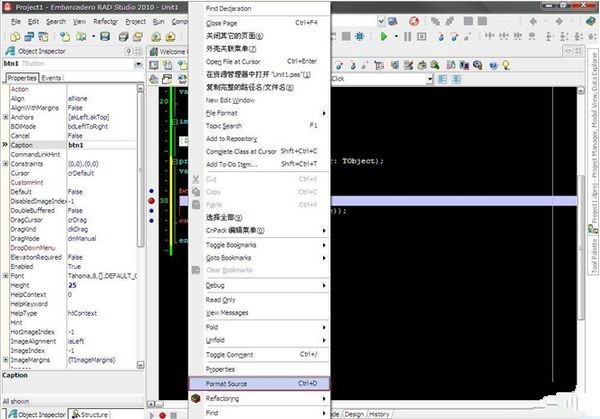
Task: Click the blue cascading windows icon
Action: click(29, 37)
